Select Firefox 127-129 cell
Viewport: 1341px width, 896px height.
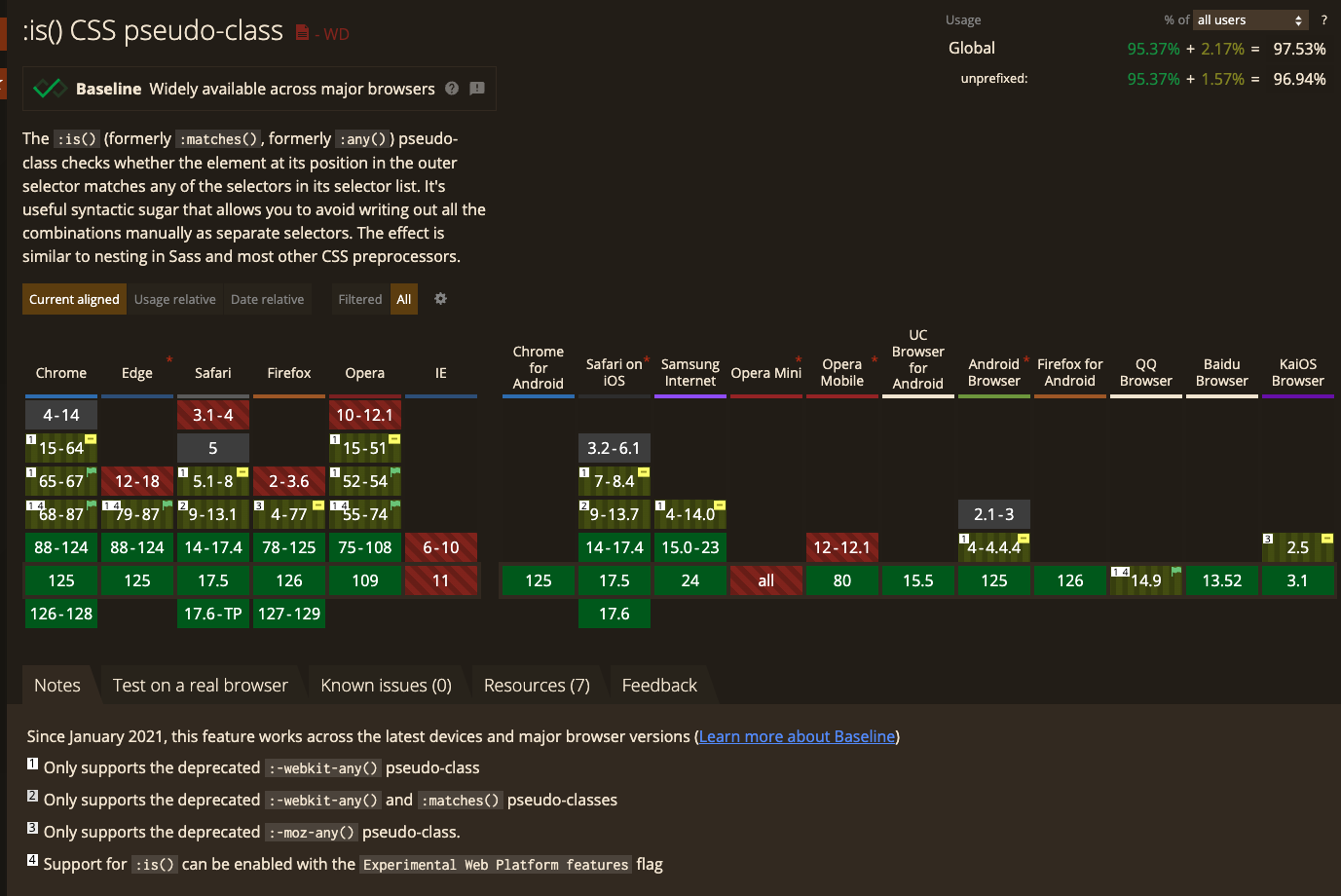click(289, 614)
